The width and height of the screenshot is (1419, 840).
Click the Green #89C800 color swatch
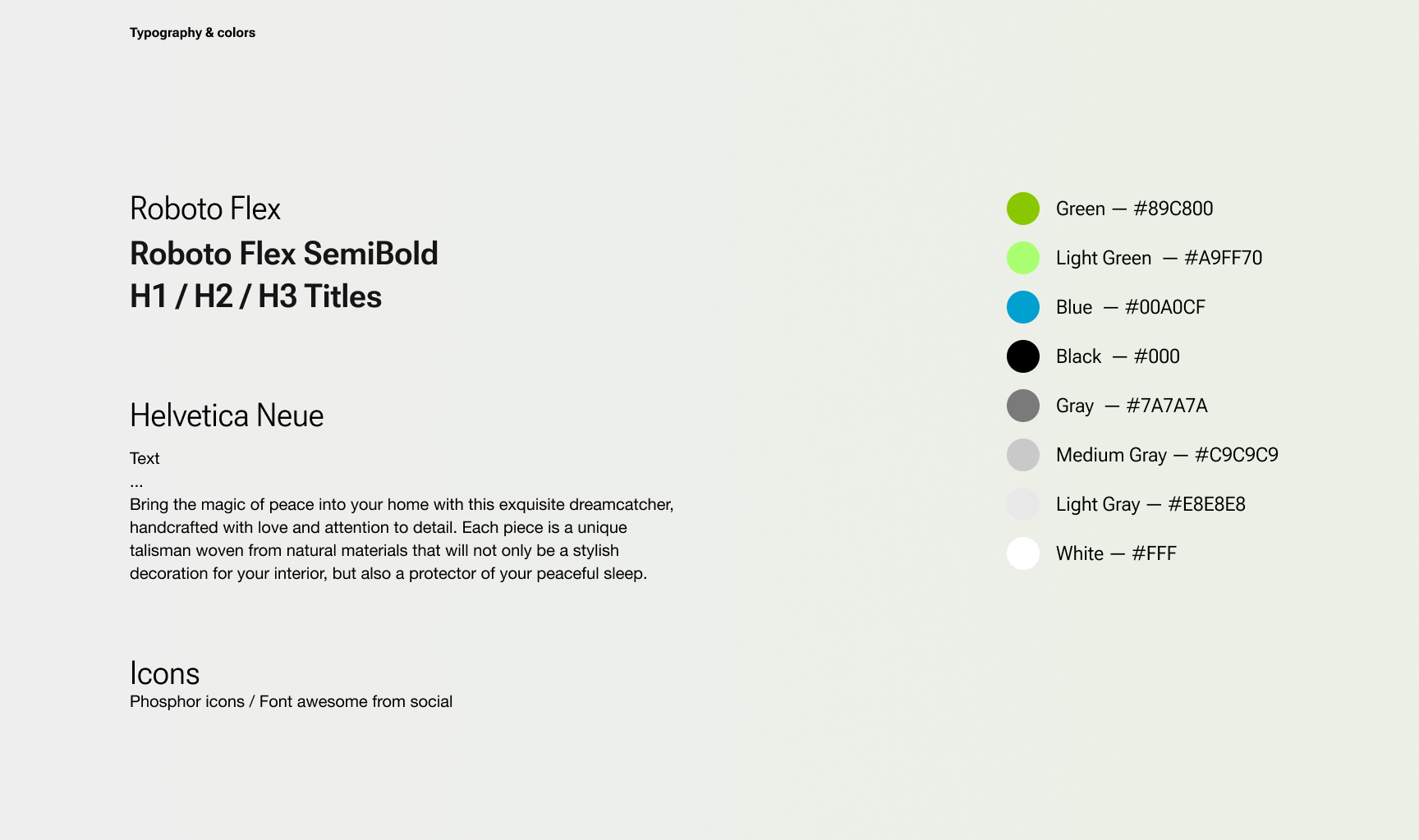coord(1023,209)
